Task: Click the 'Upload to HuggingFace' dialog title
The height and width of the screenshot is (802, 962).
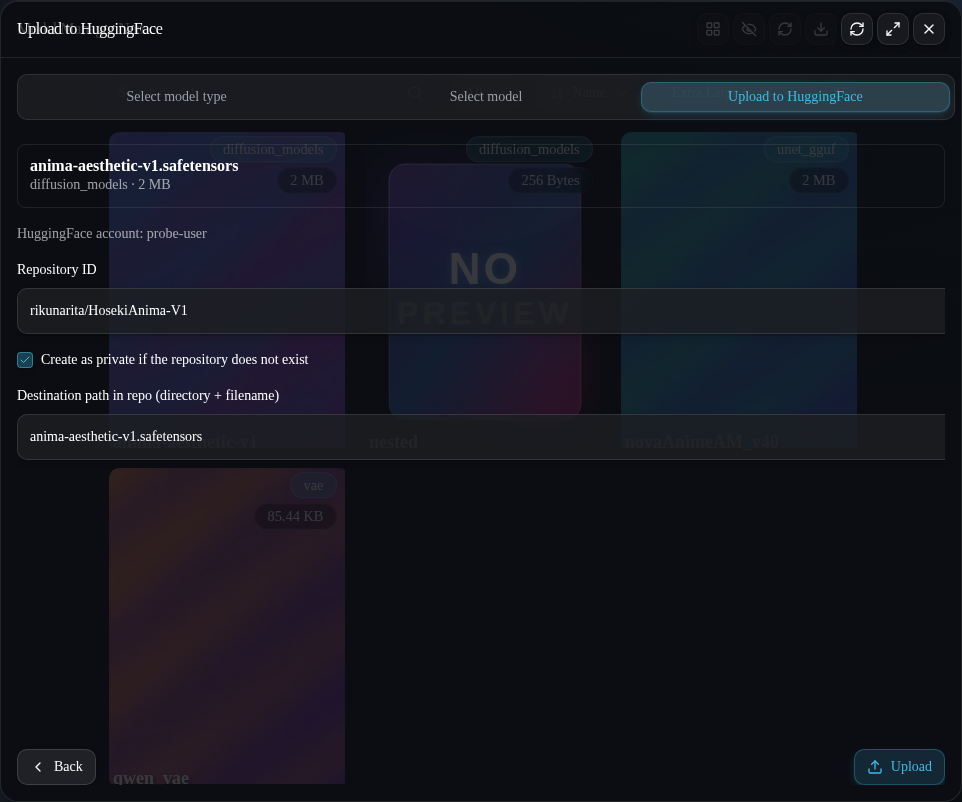Action: (90, 29)
